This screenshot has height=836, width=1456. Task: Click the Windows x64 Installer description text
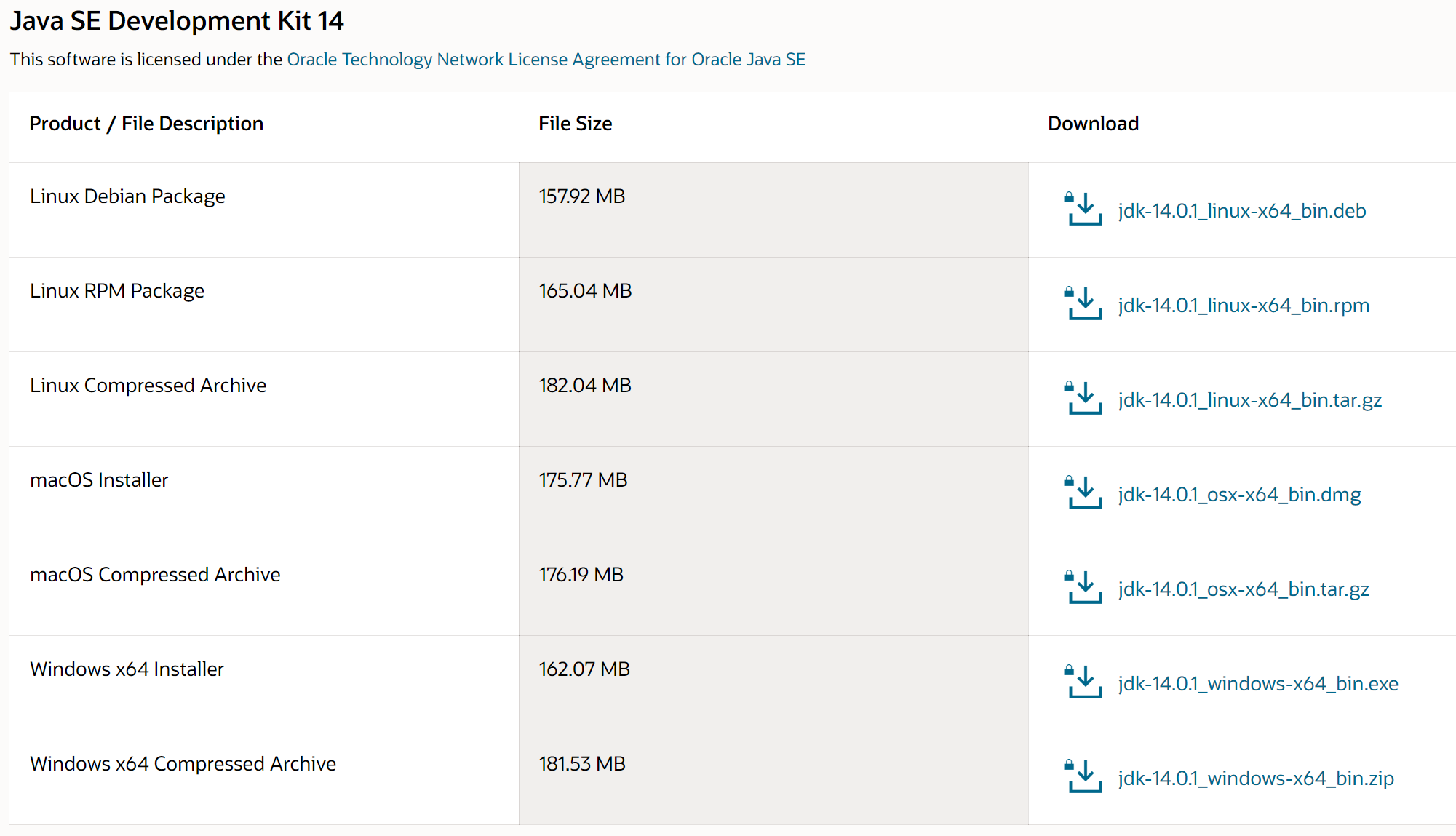coord(127,669)
